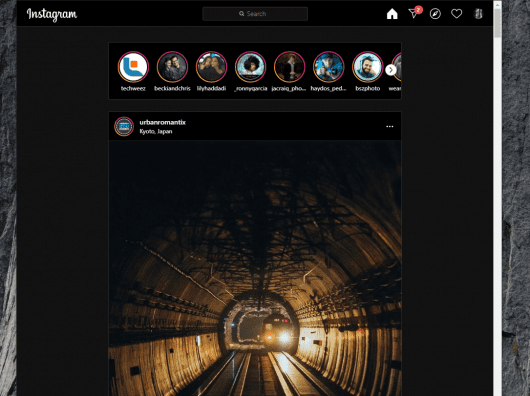Click the techweez story label
The image size is (530, 396).
pos(133,89)
